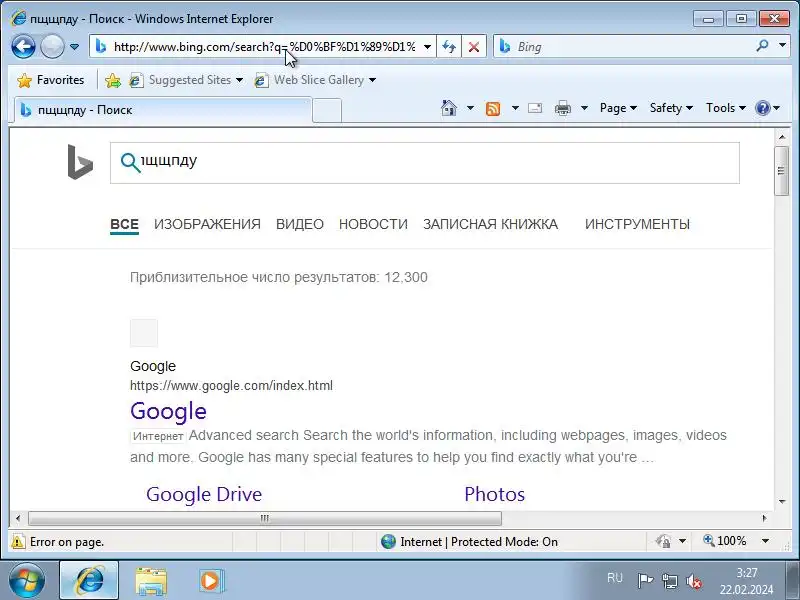
Task: Click the blue Help question mark icon
Action: (762, 108)
